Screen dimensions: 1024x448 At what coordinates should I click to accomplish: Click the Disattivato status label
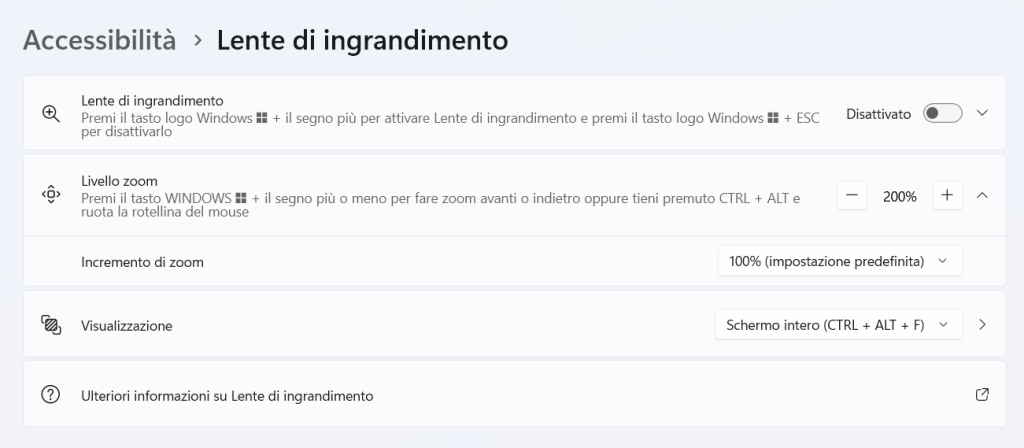(x=878, y=114)
